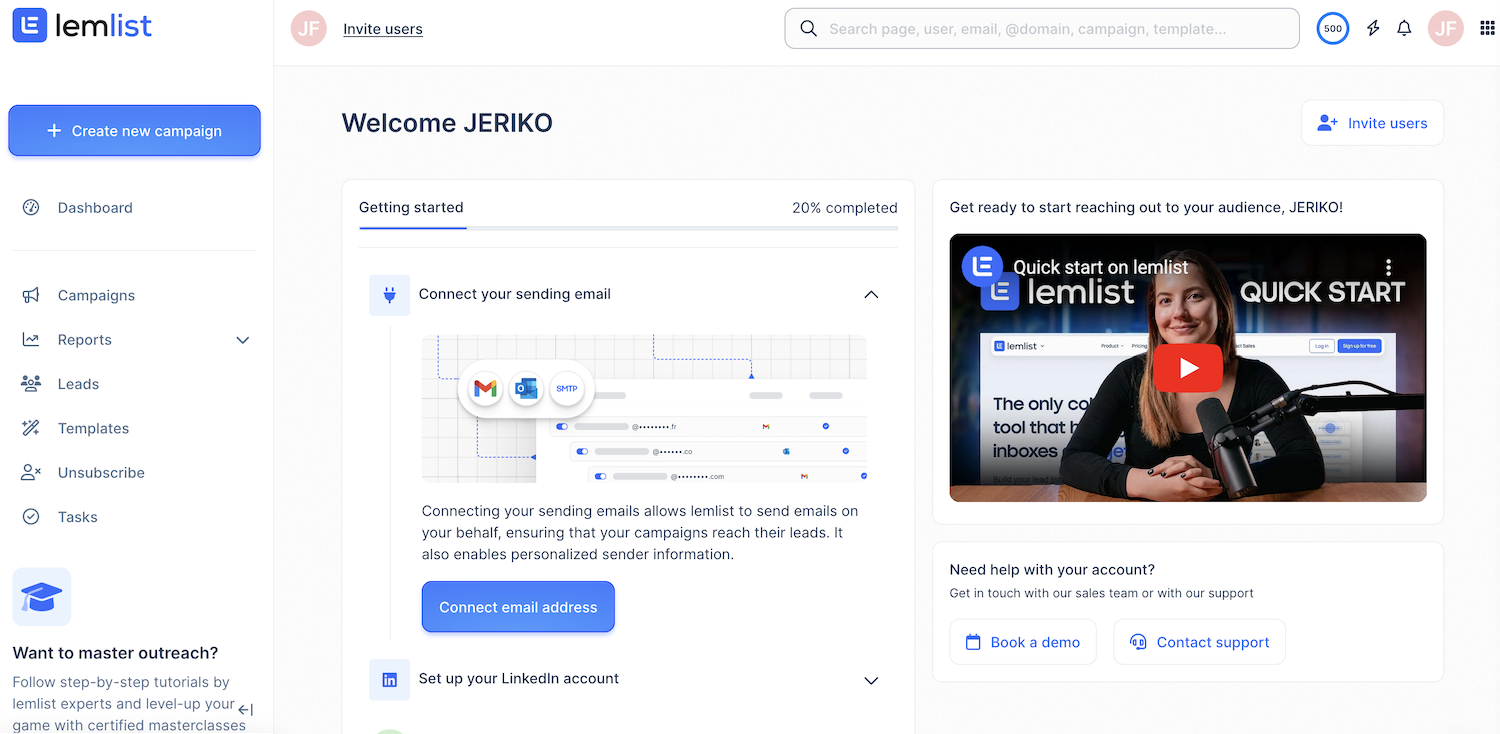
Task: Open the apps grid menu
Action: tap(1487, 29)
